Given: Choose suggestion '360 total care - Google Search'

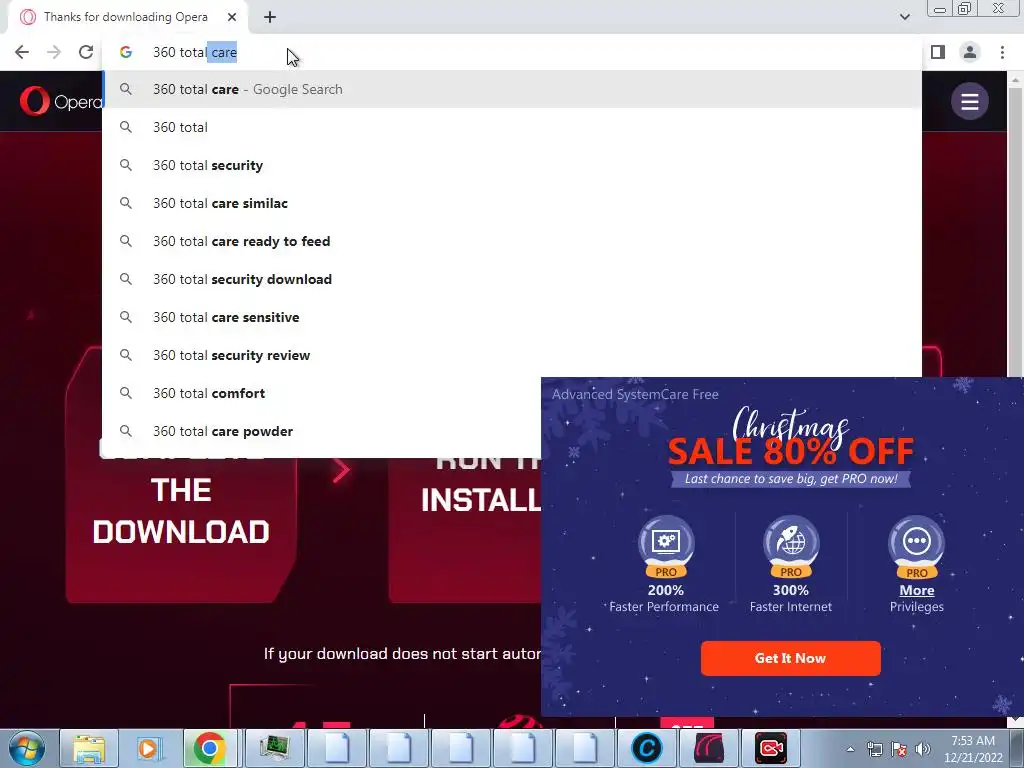Looking at the screenshot, I should 512,89.
